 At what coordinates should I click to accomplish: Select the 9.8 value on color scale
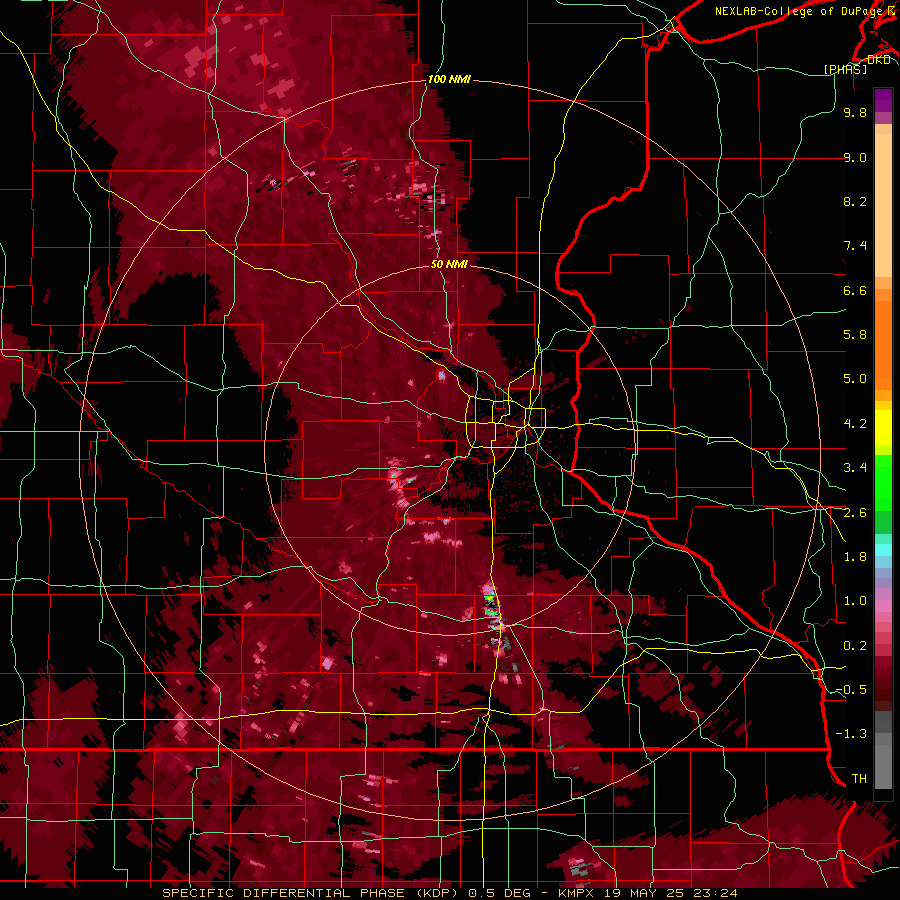tap(855, 112)
